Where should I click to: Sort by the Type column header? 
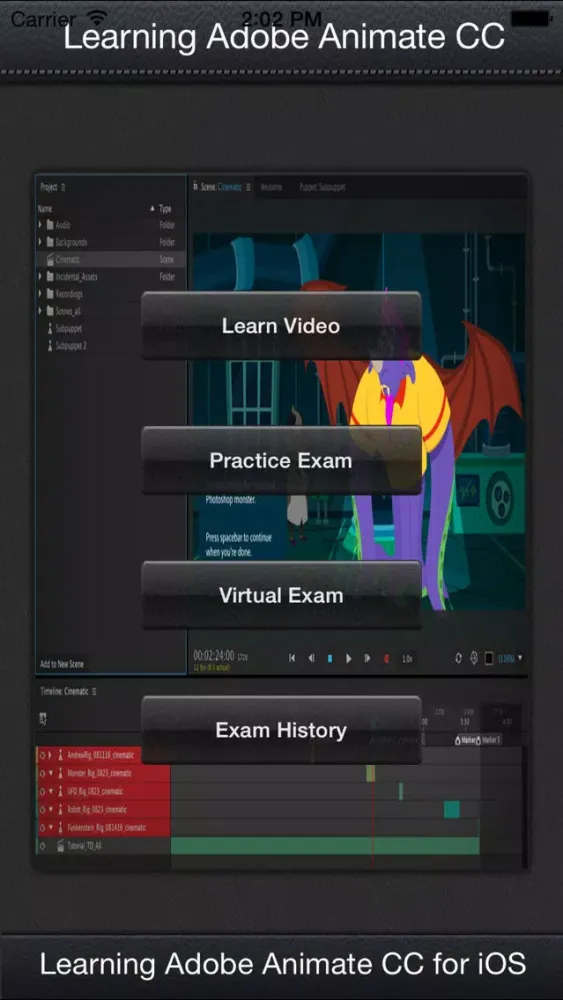tap(165, 209)
